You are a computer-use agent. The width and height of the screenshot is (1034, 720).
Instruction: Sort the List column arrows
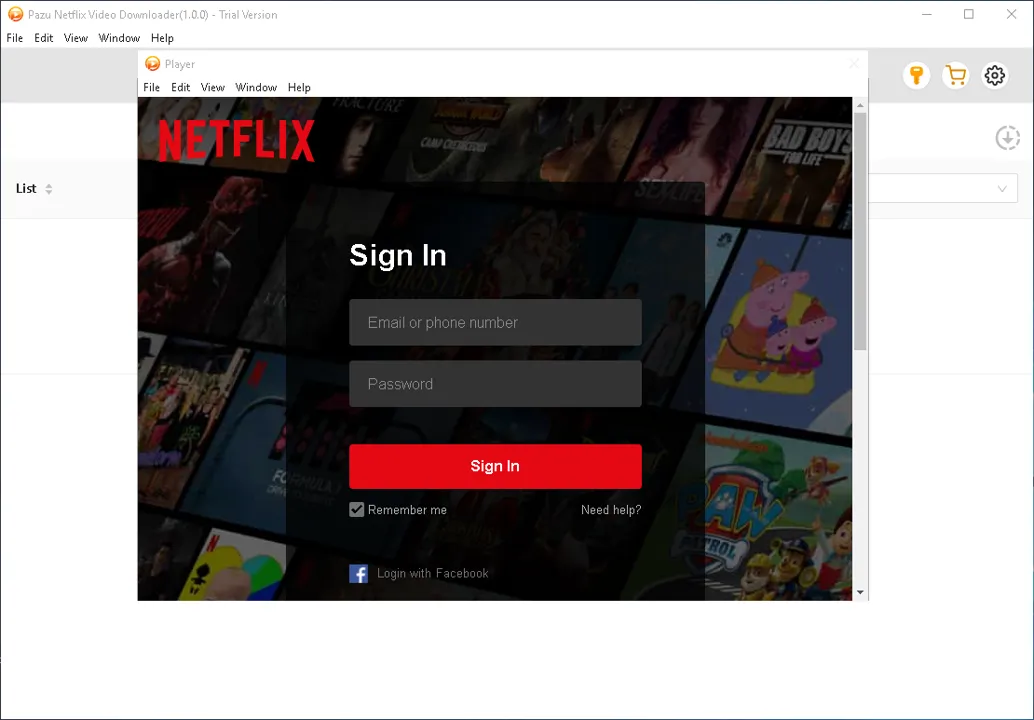tap(48, 189)
